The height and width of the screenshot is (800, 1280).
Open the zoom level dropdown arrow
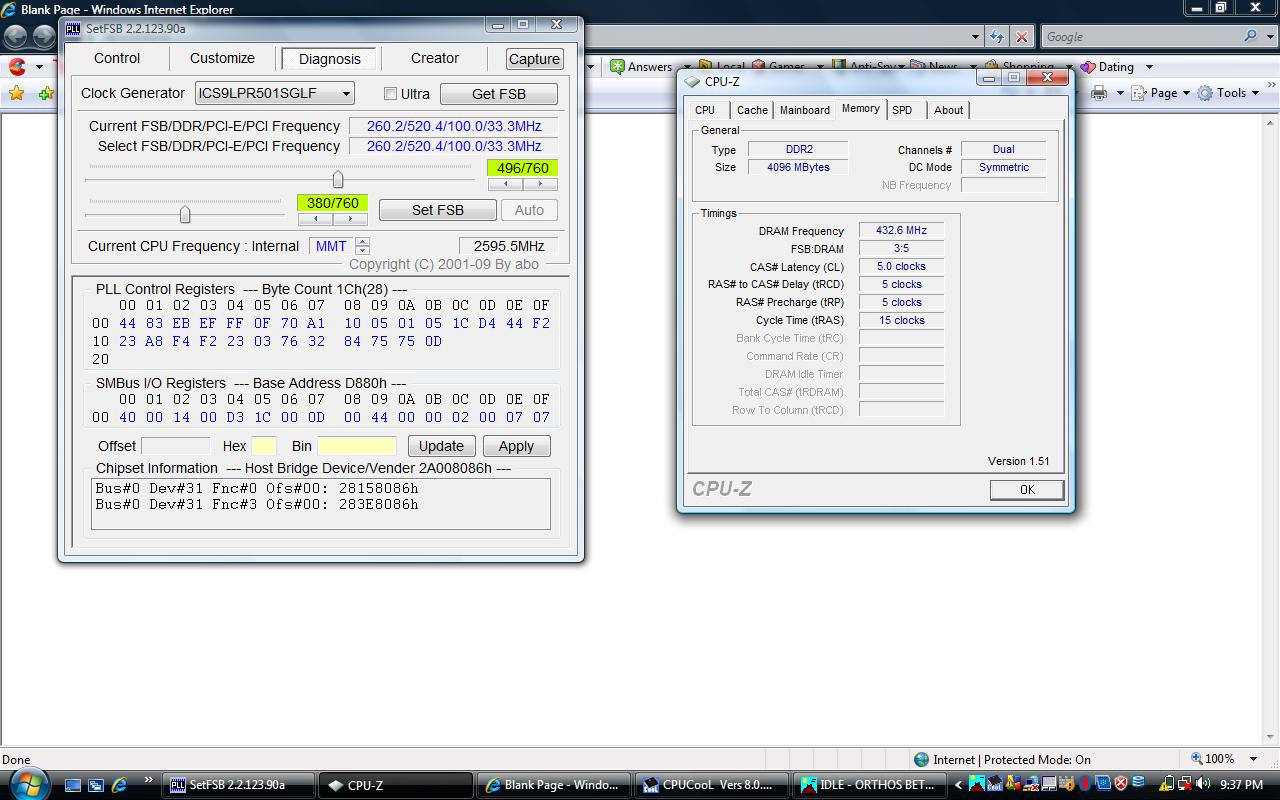1255,759
